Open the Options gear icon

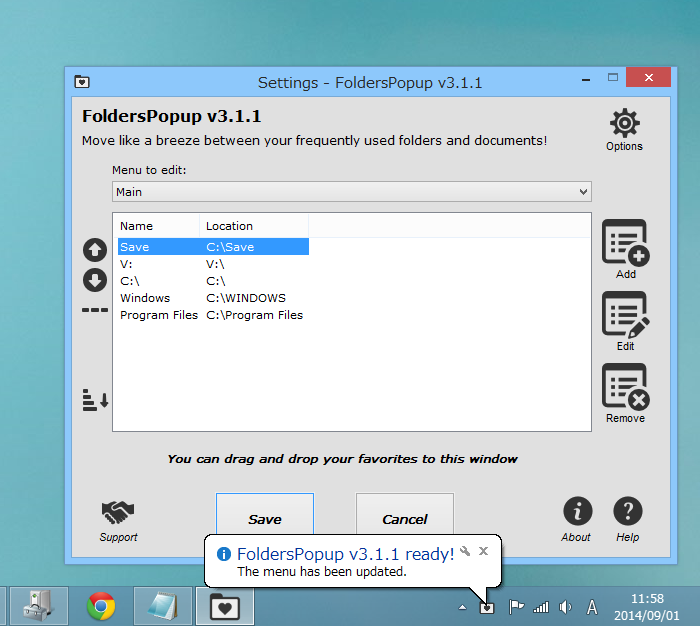pyautogui.click(x=624, y=123)
